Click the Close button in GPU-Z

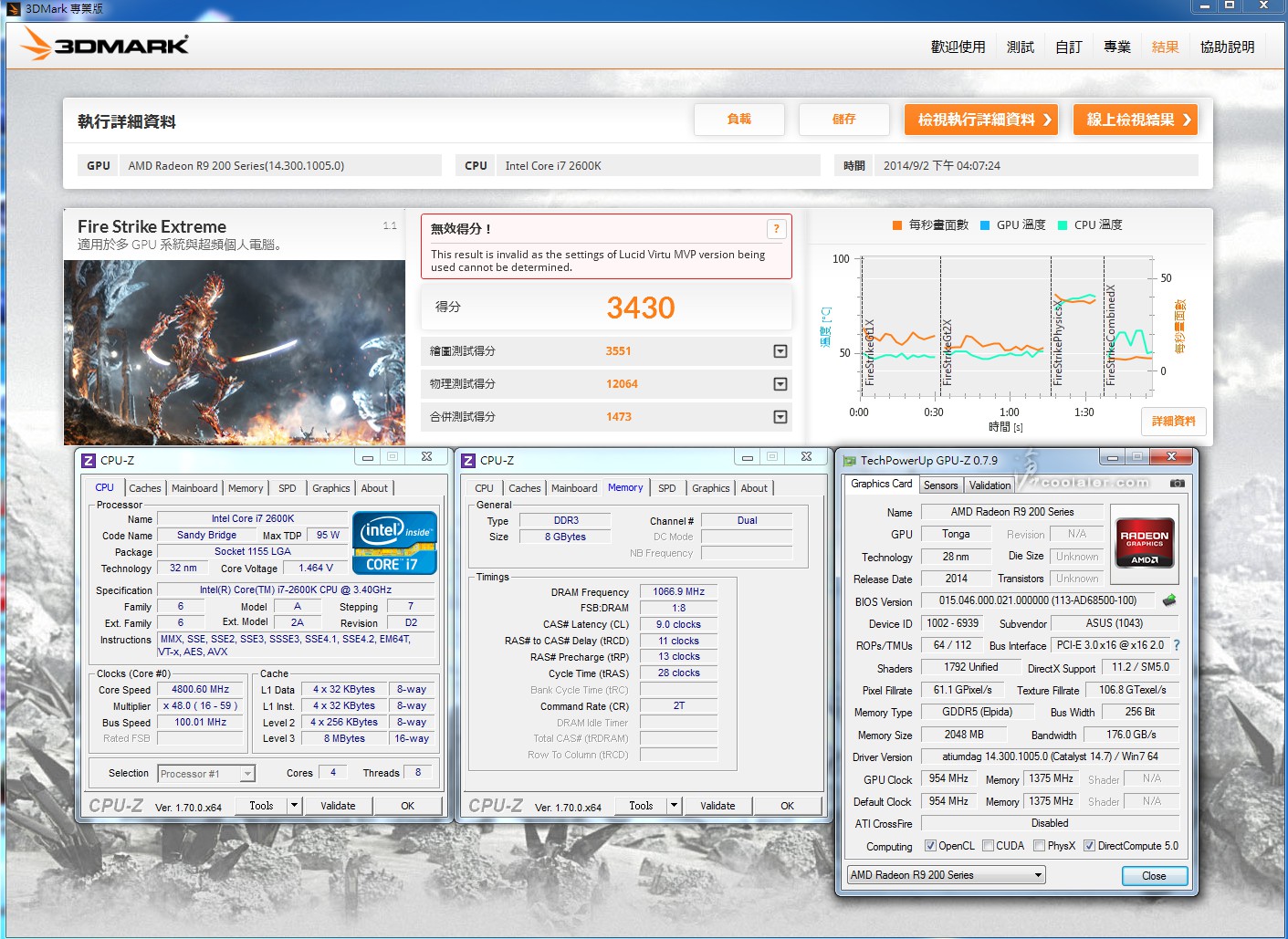pyautogui.click(x=1154, y=876)
